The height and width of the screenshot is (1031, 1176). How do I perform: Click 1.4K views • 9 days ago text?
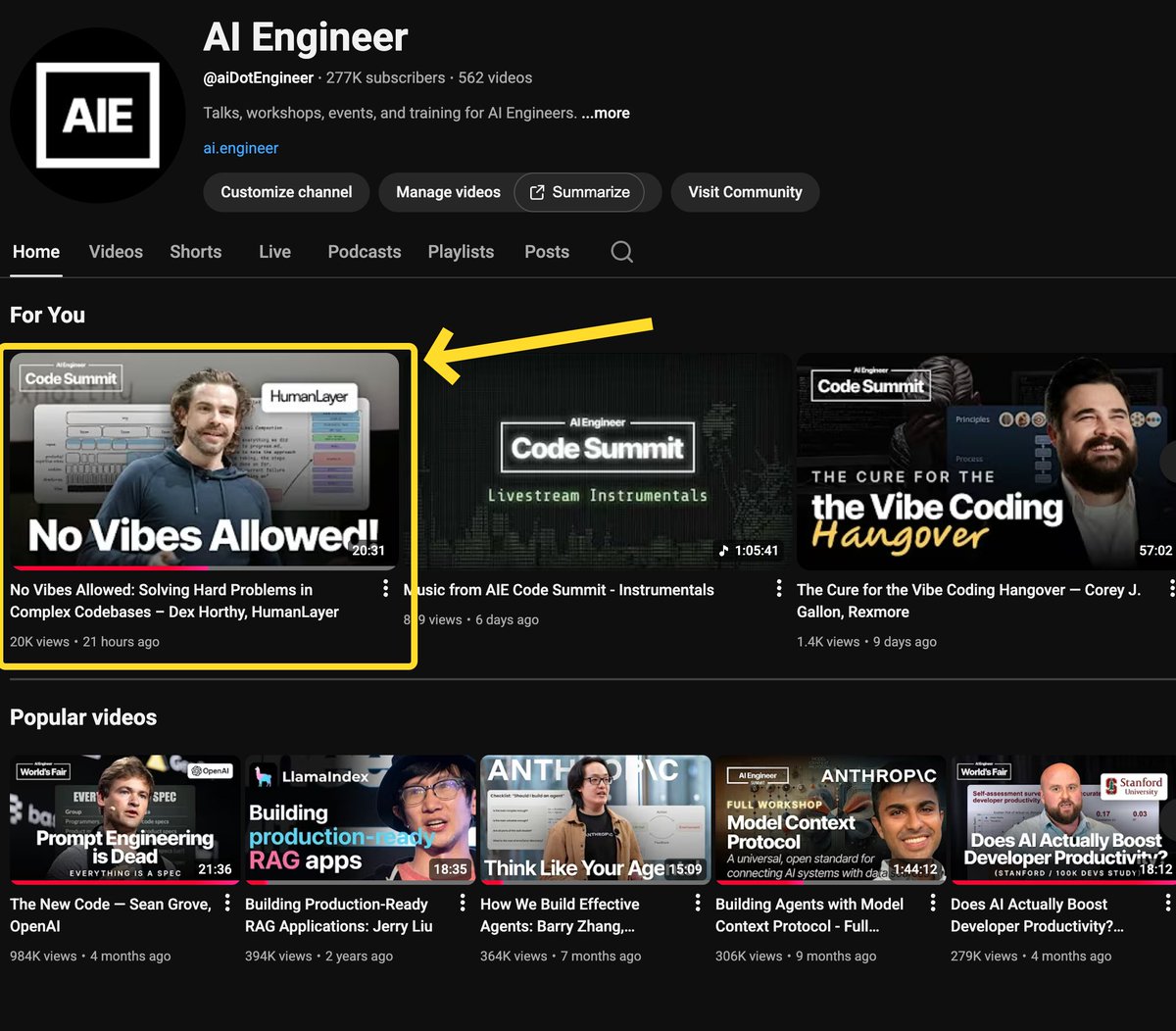[x=866, y=642]
